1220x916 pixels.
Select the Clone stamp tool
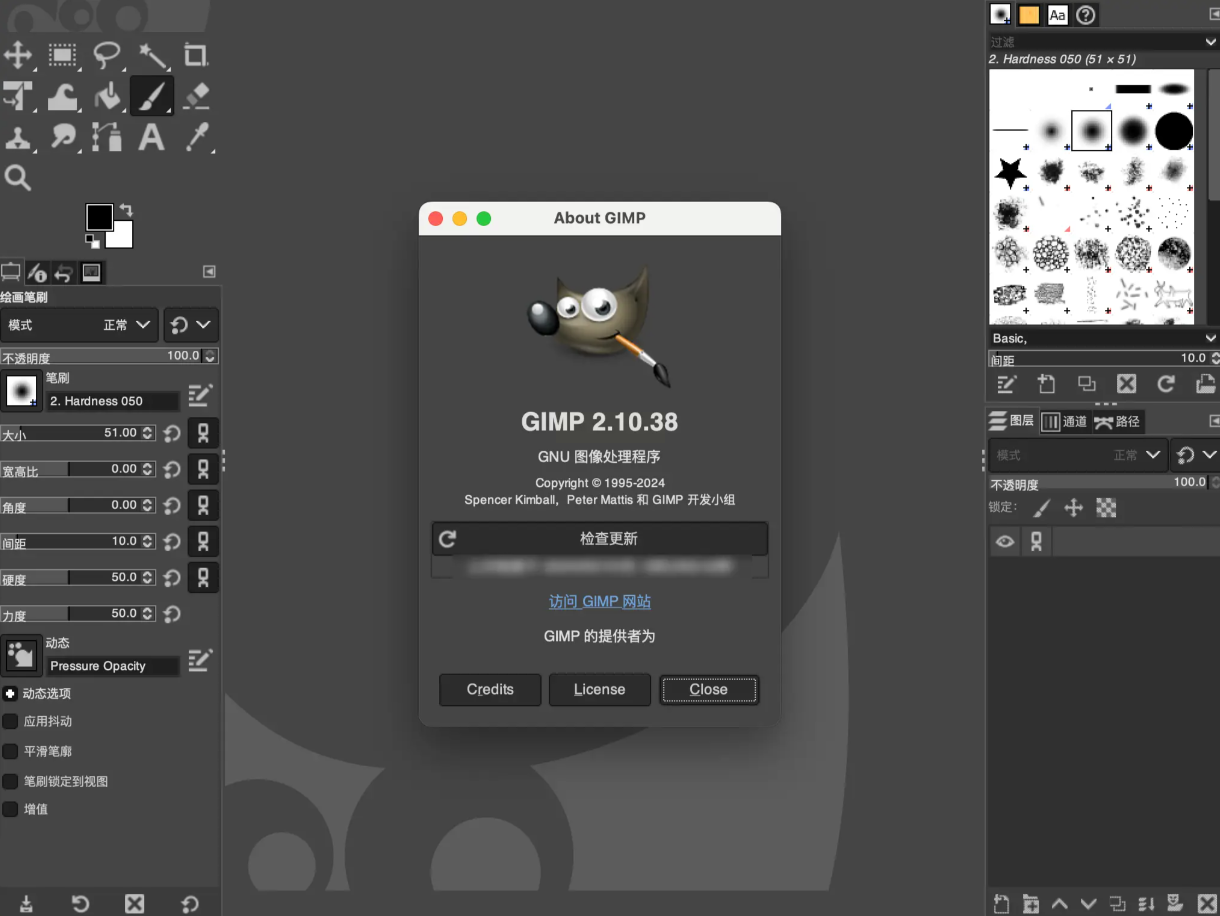click(19, 137)
